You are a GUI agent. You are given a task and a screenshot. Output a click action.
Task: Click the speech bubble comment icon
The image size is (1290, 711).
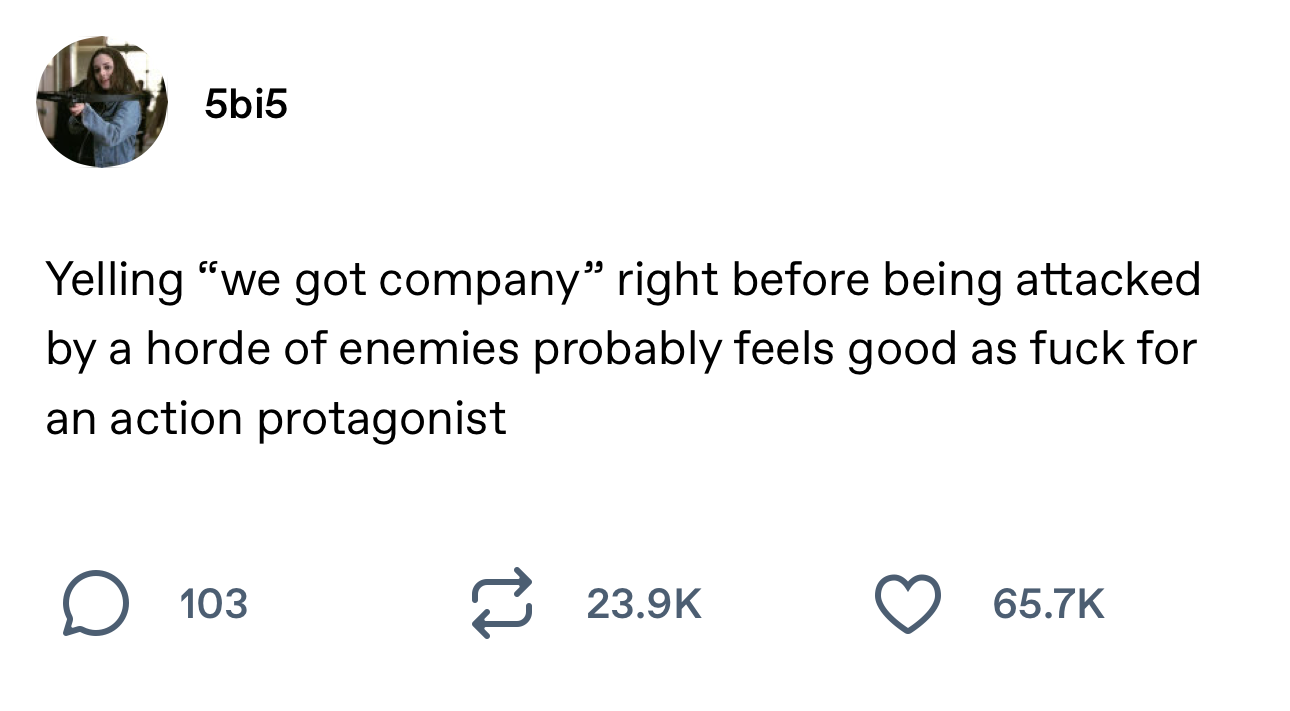(95, 603)
